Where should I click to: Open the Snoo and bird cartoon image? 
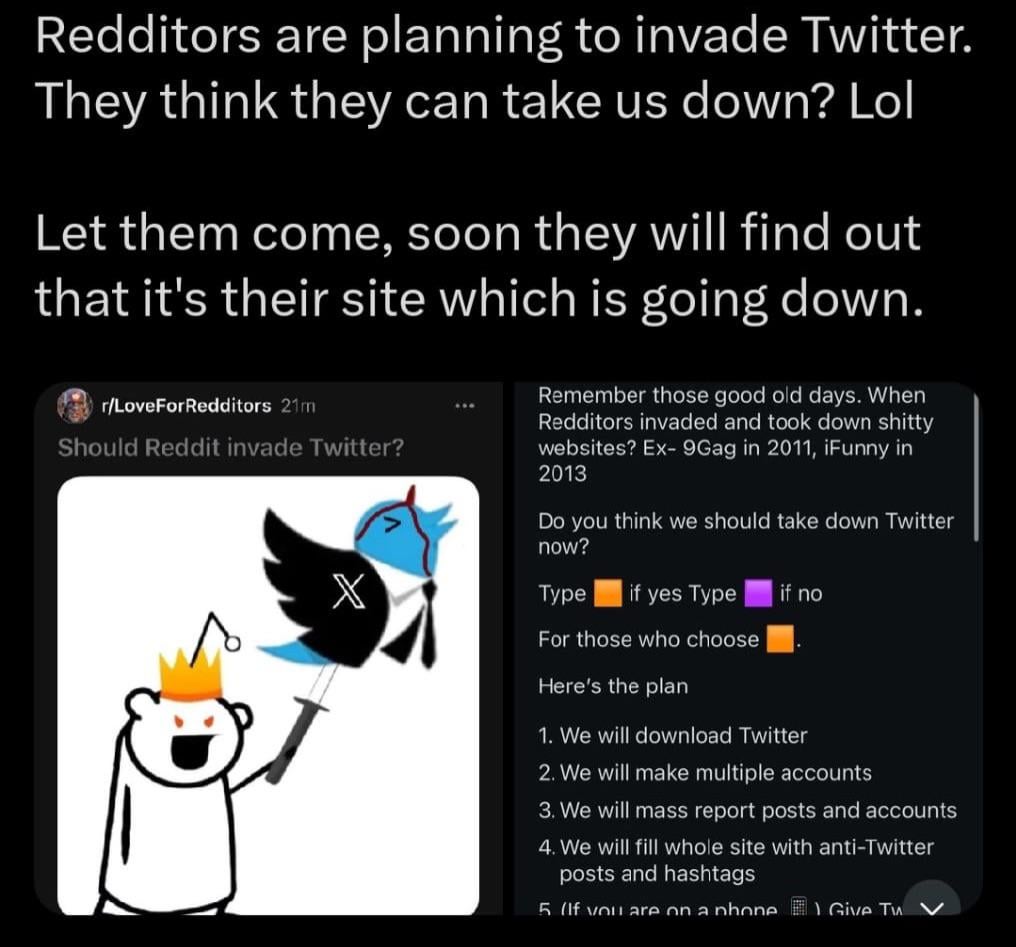click(x=268, y=695)
